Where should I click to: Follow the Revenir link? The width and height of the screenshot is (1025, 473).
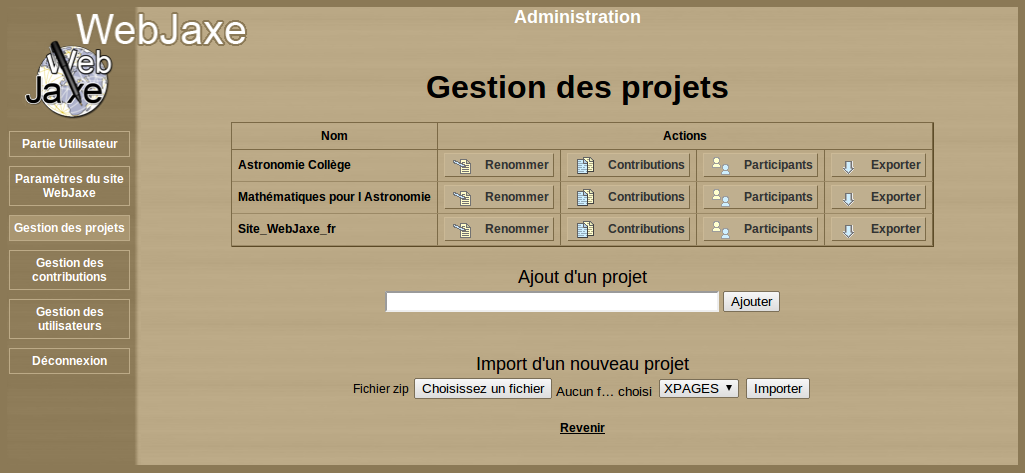point(582,428)
